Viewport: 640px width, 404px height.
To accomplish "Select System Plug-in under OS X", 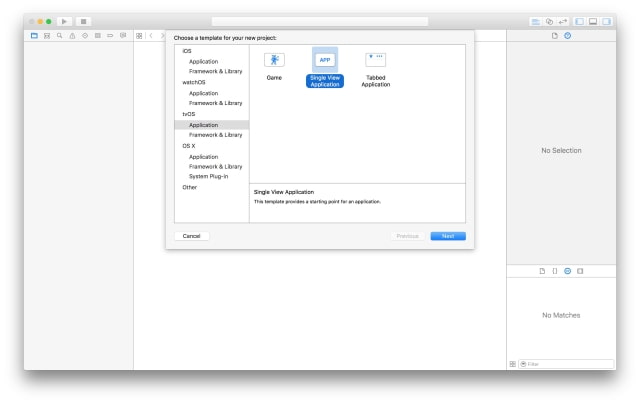I will point(210,176).
